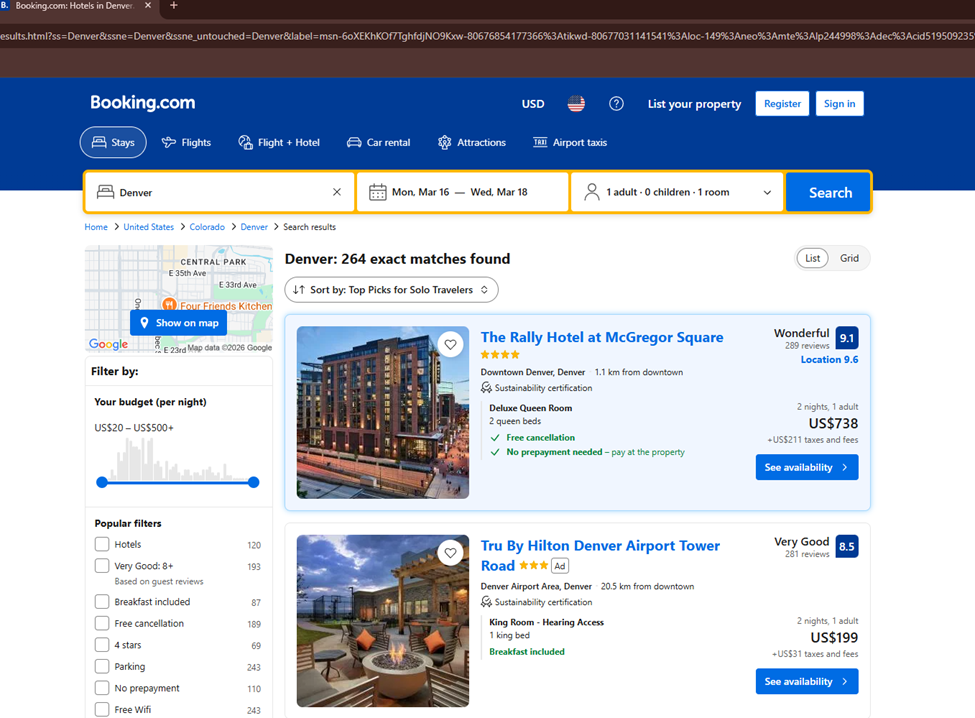Click the person icon in guests field
This screenshot has height=718, width=975.
pyautogui.click(x=591, y=192)
